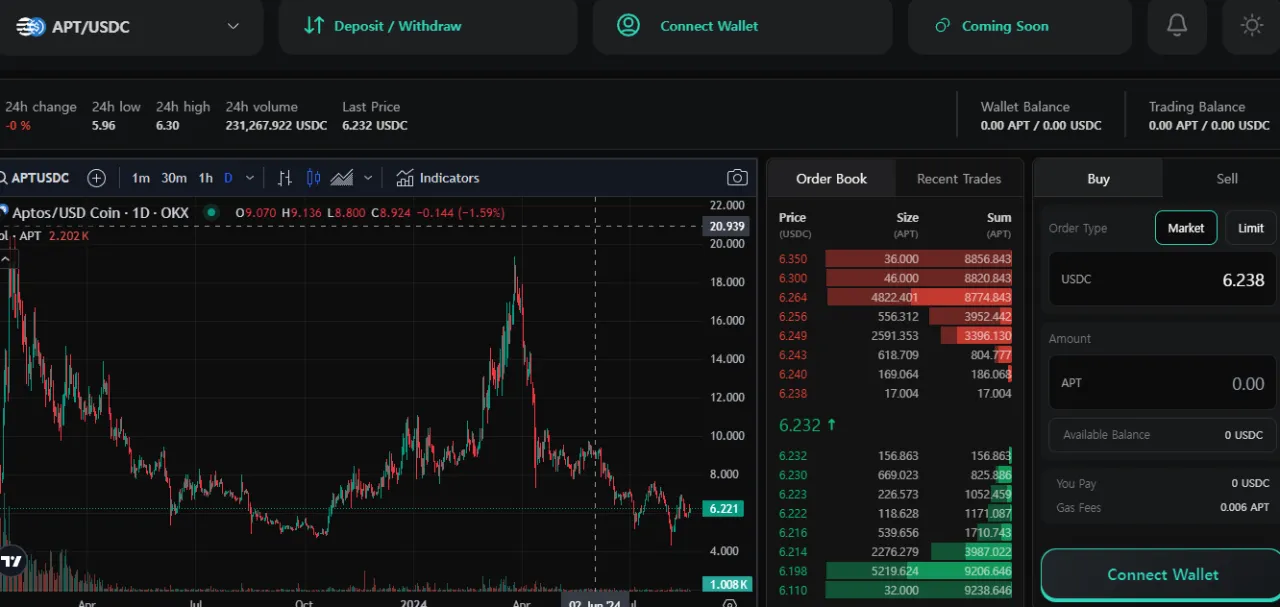Click the APT amount input field
Image resolution: width=1280 pixels, height=607 pixels.
[1161, 384]
